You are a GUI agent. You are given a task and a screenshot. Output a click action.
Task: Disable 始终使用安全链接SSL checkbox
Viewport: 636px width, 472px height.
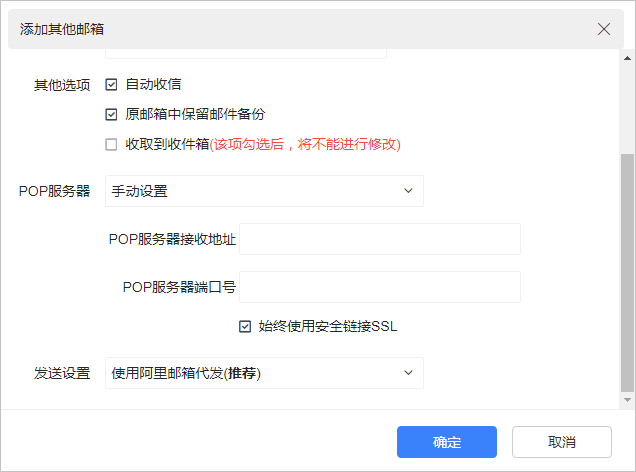pos(244,326)
